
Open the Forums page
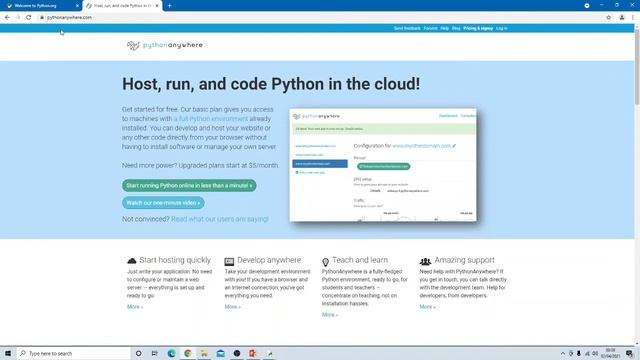pos(430,28)
